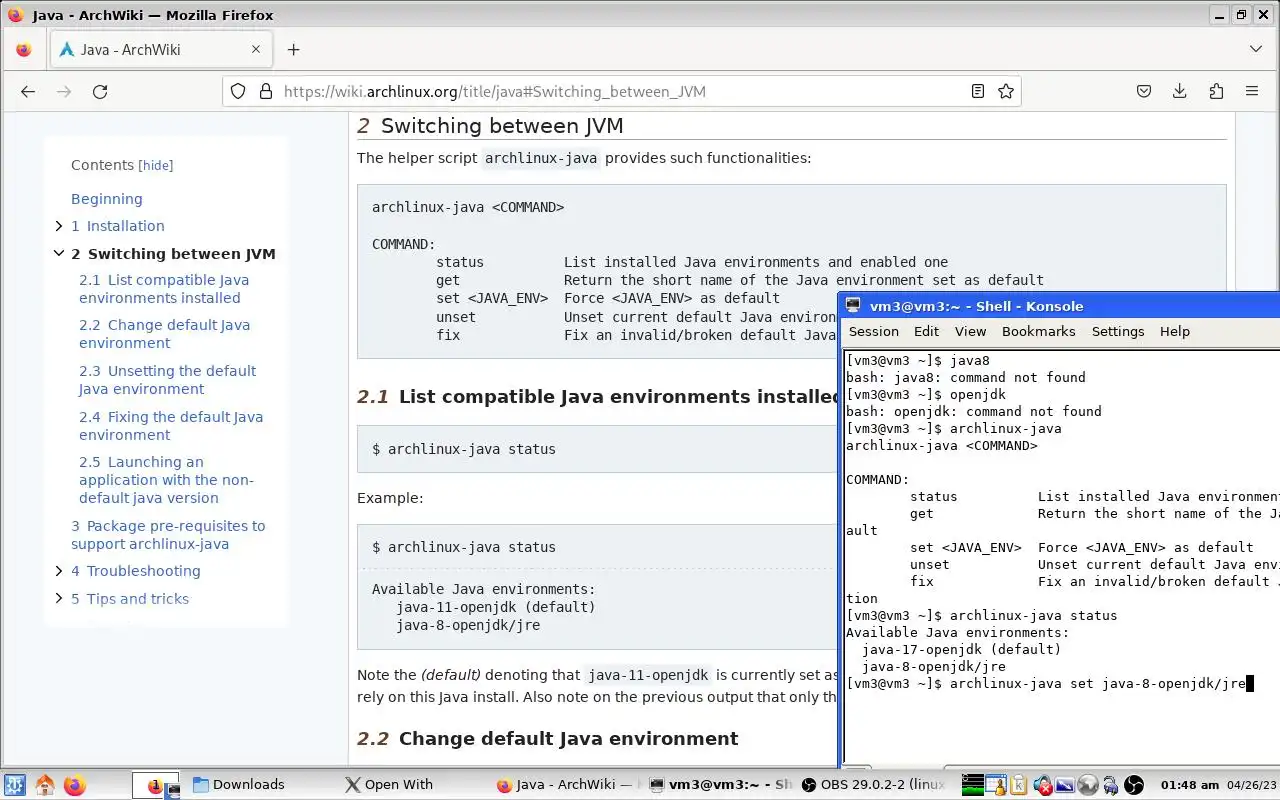Open the muted volume tray icon
This screenshot has height=800, width=1280.
click(x=1043, y=785)
